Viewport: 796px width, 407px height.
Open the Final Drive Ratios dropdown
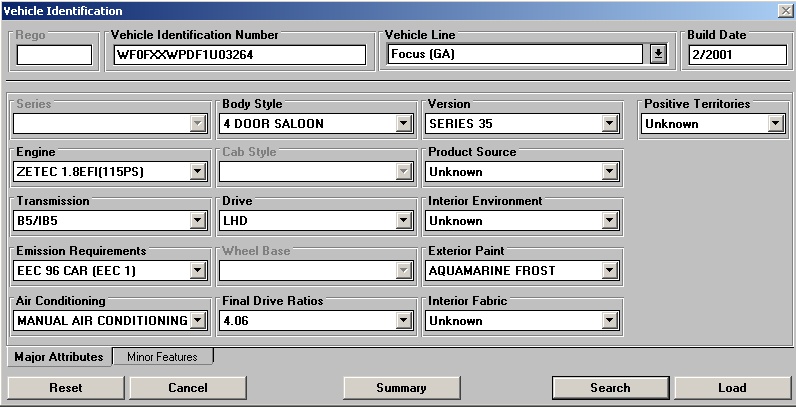(404, 321)
